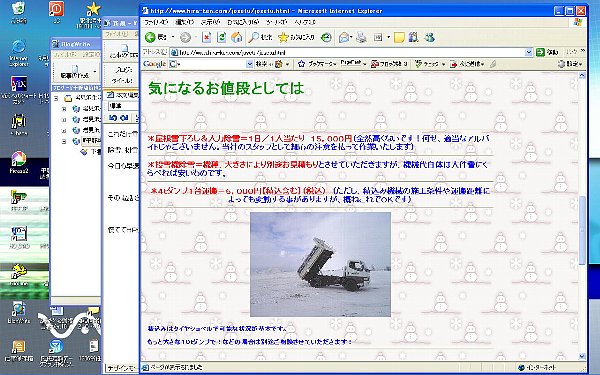Image resolution: width=600 pixels, height=375 pixels.
Task: Collapse the top folder in BlogWrite tree
Action: 56,99
